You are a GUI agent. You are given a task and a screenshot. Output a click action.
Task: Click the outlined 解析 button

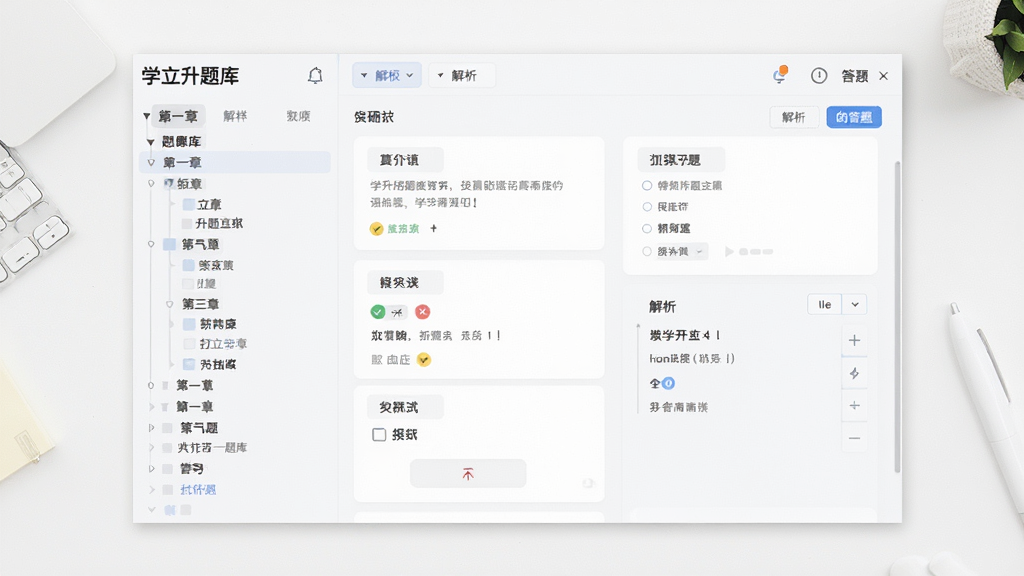pyautogui.click(x=793, y=117)
